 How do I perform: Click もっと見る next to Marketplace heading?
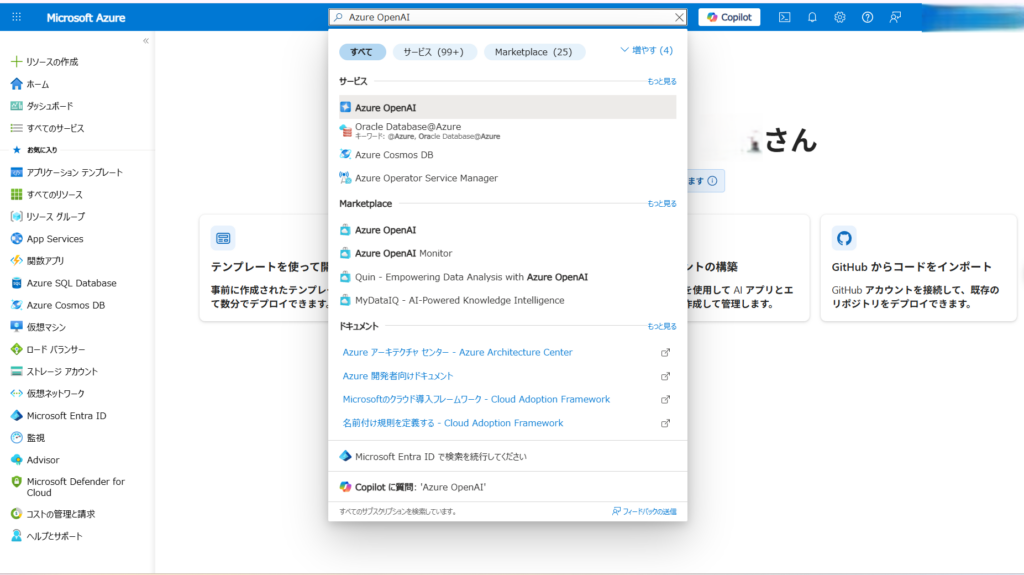point(662,204)
